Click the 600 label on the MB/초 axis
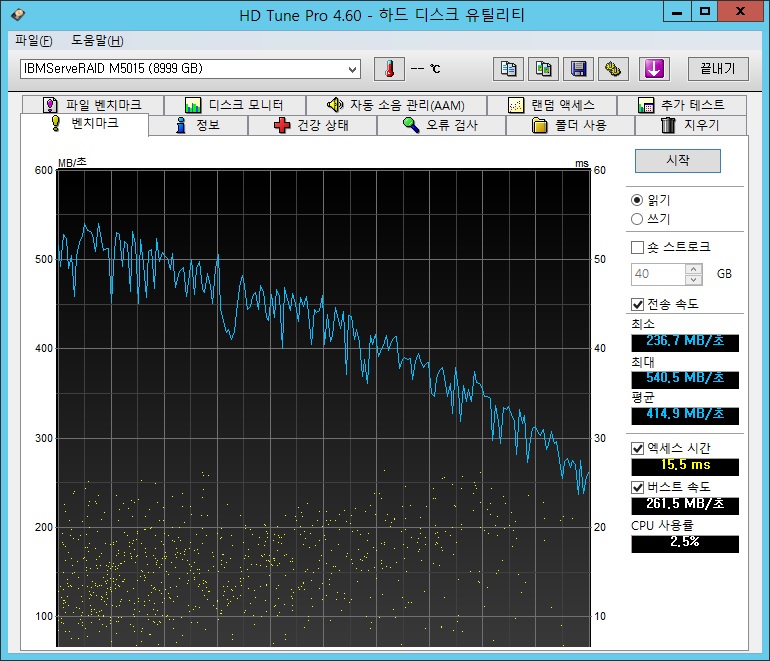This screenshot has height=661, width=770. pos(44,170)
